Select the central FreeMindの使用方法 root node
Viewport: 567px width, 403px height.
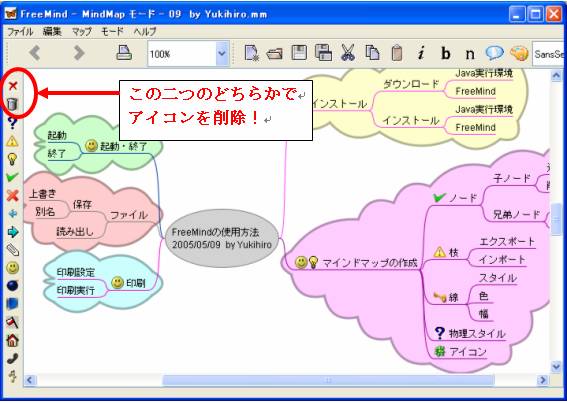[222, 238]
